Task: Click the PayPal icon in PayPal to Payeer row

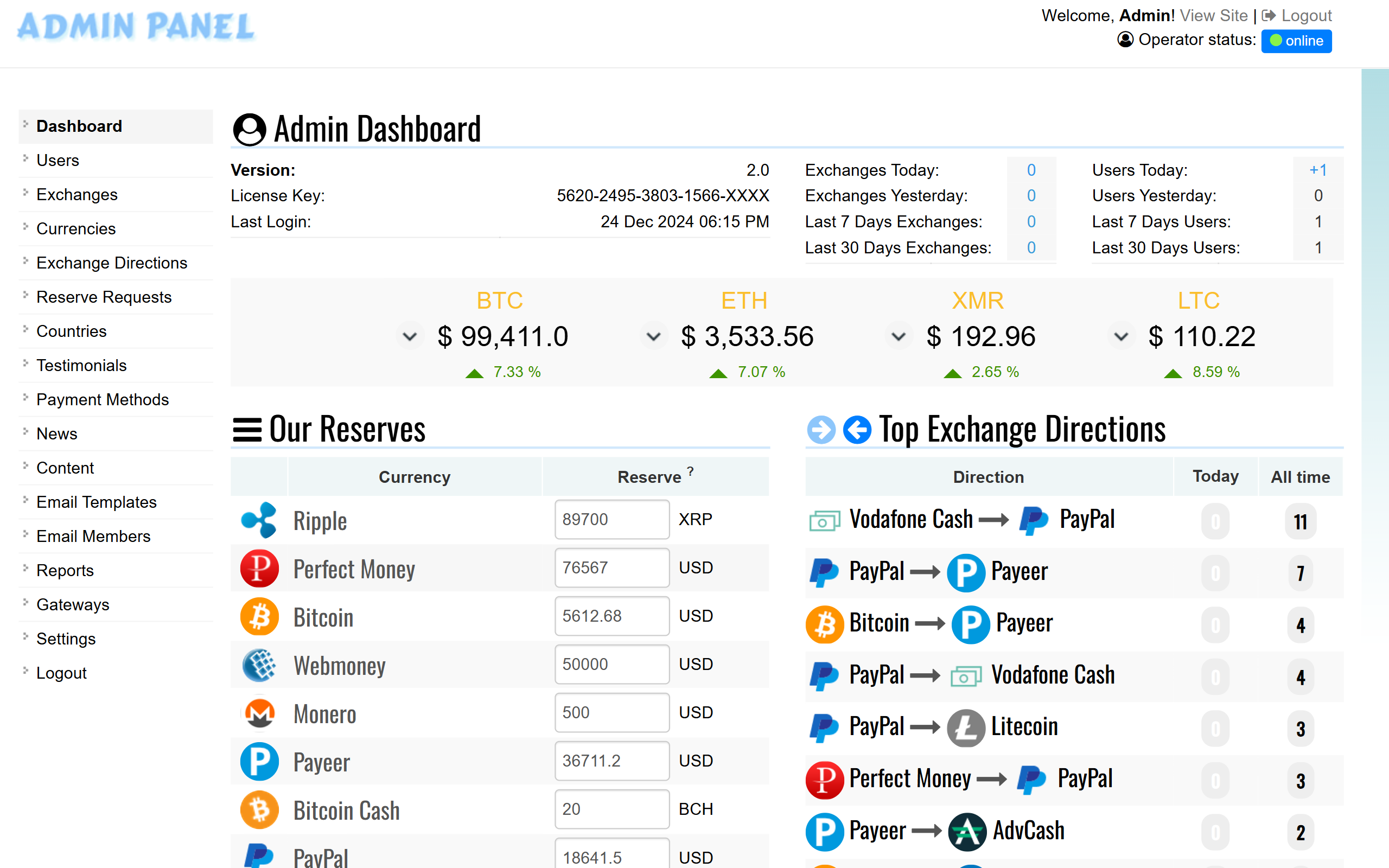Action: [x=824, y=572]
